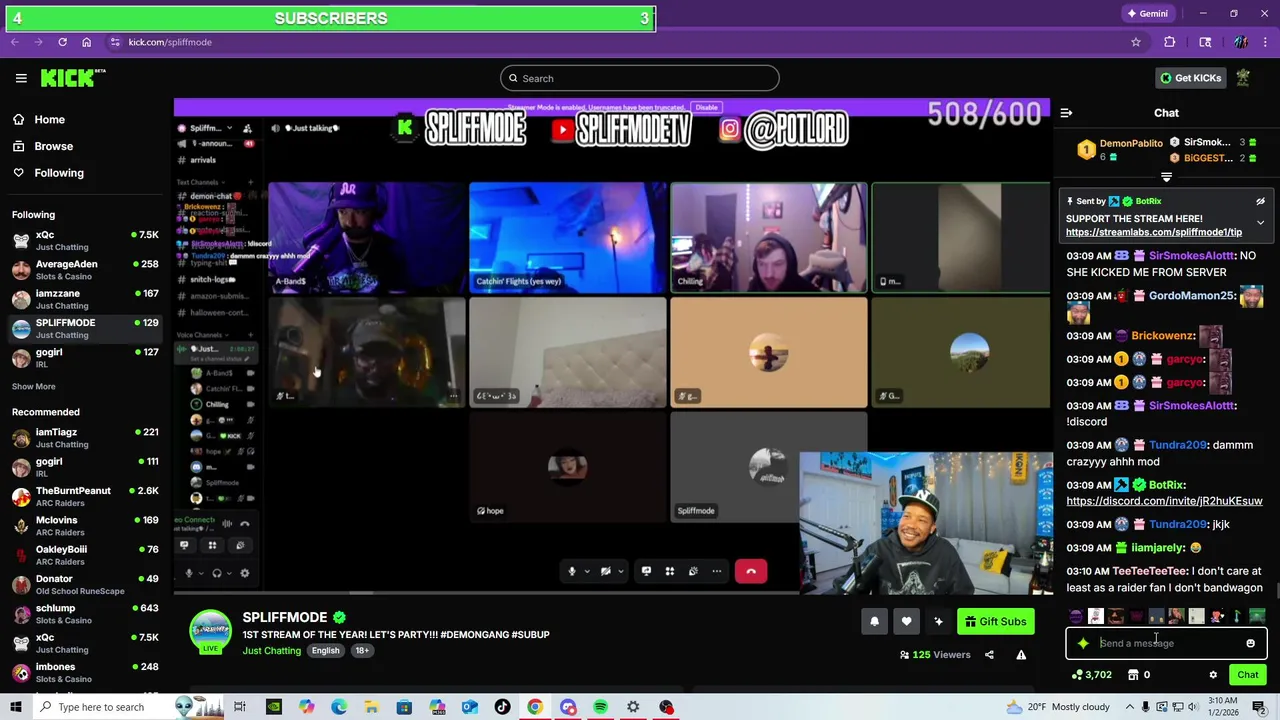
Task: Click the KICK logo
Action: pyautogui.click(x=73, y=78)
